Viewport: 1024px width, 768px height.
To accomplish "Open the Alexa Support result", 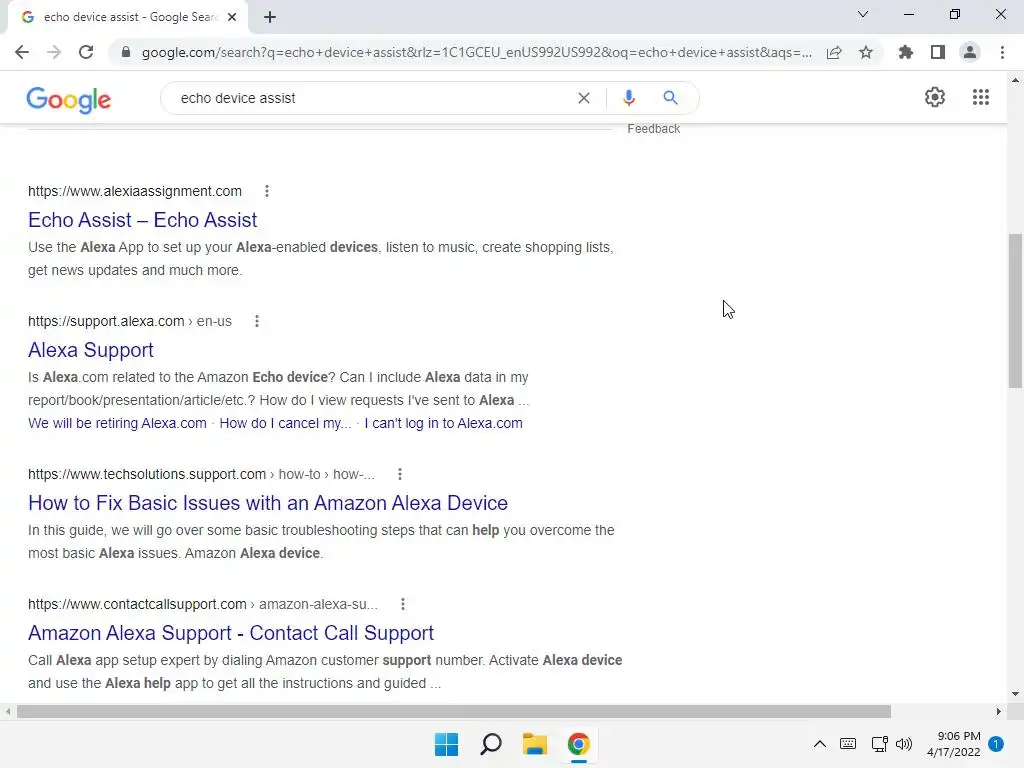I will click(x=91, y=350).
